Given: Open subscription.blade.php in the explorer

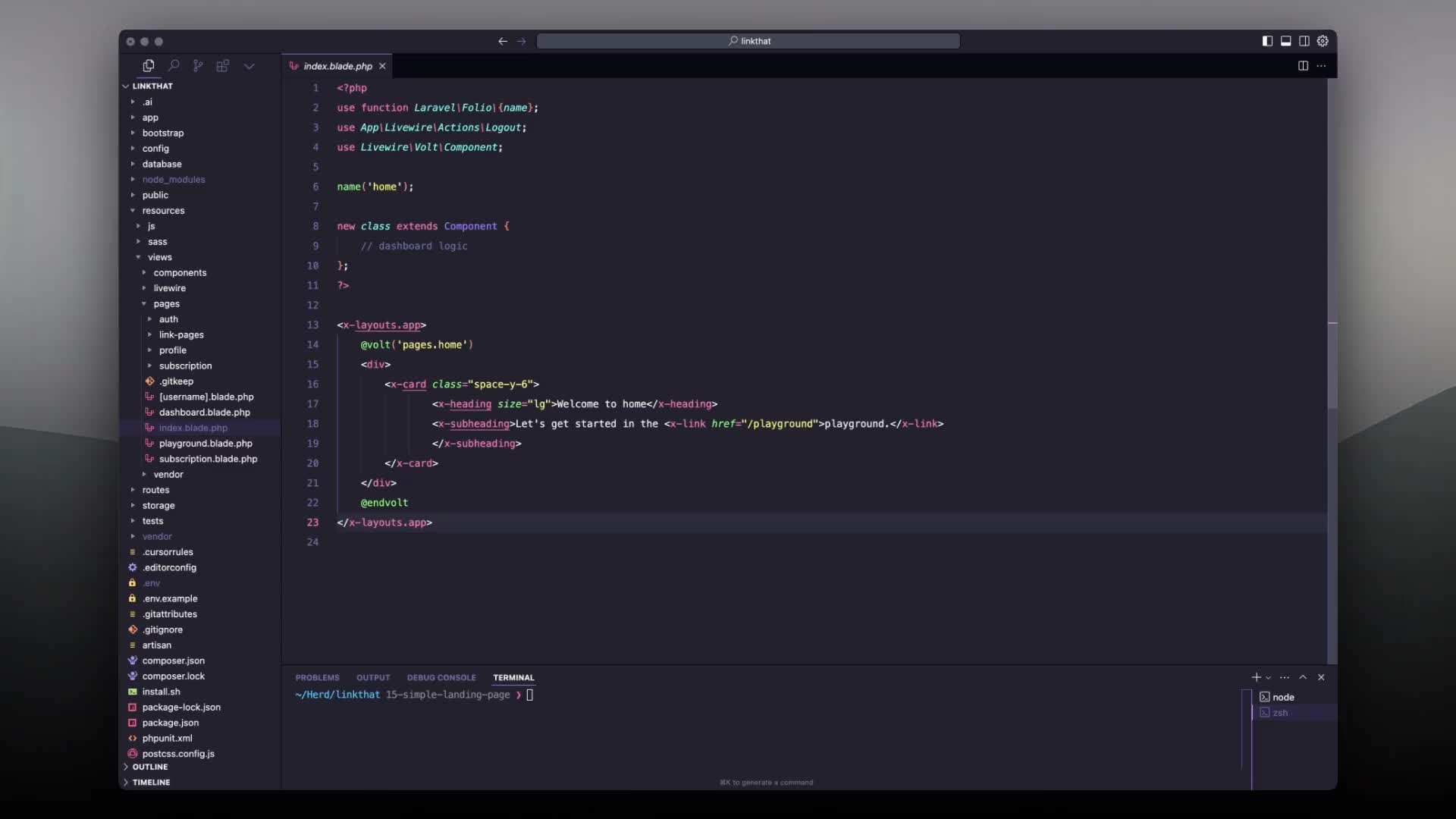Looking at the screenshot, I should click(x=208, y=459).
